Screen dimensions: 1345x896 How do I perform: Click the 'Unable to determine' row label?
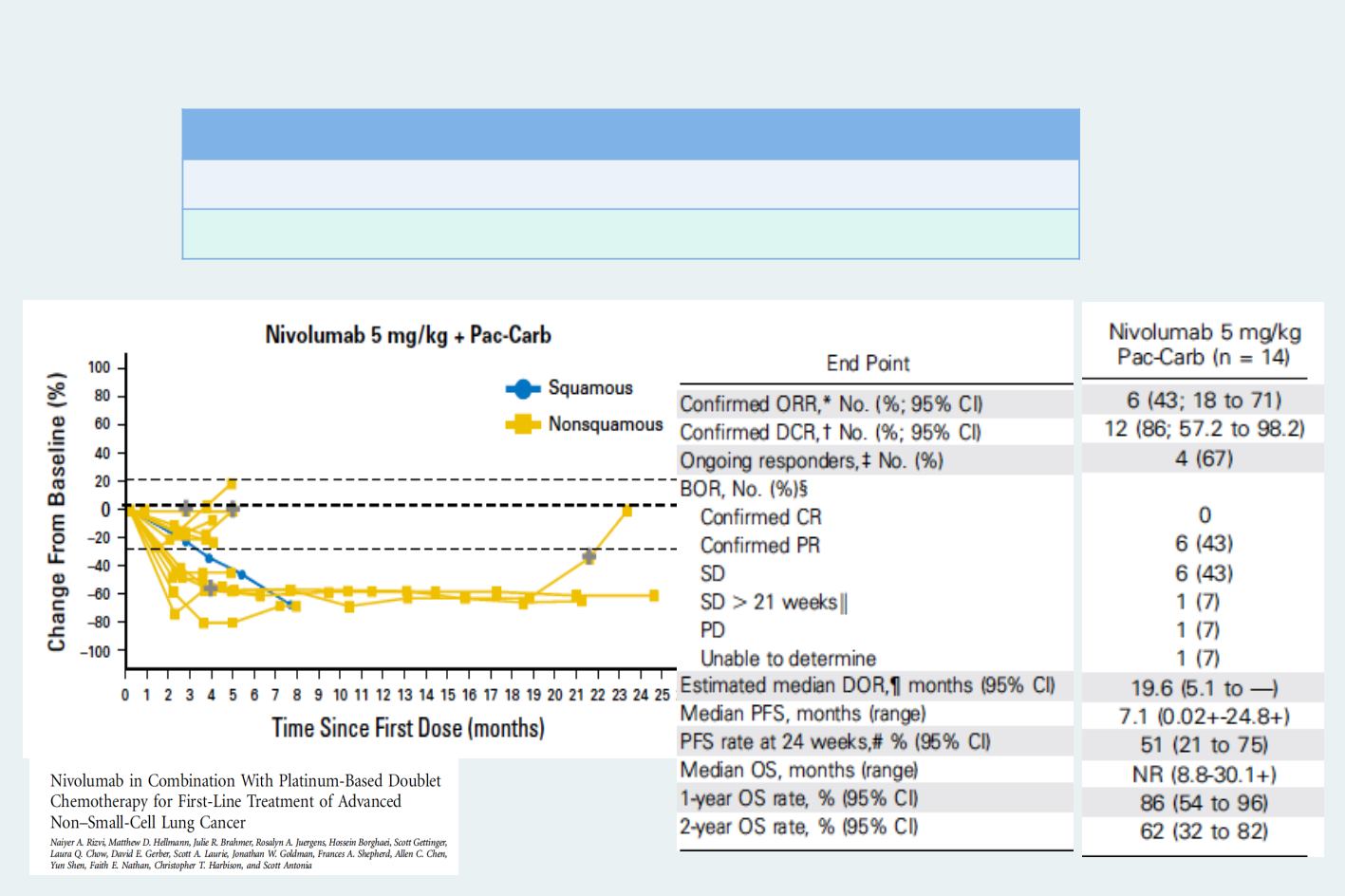(788, 659)
